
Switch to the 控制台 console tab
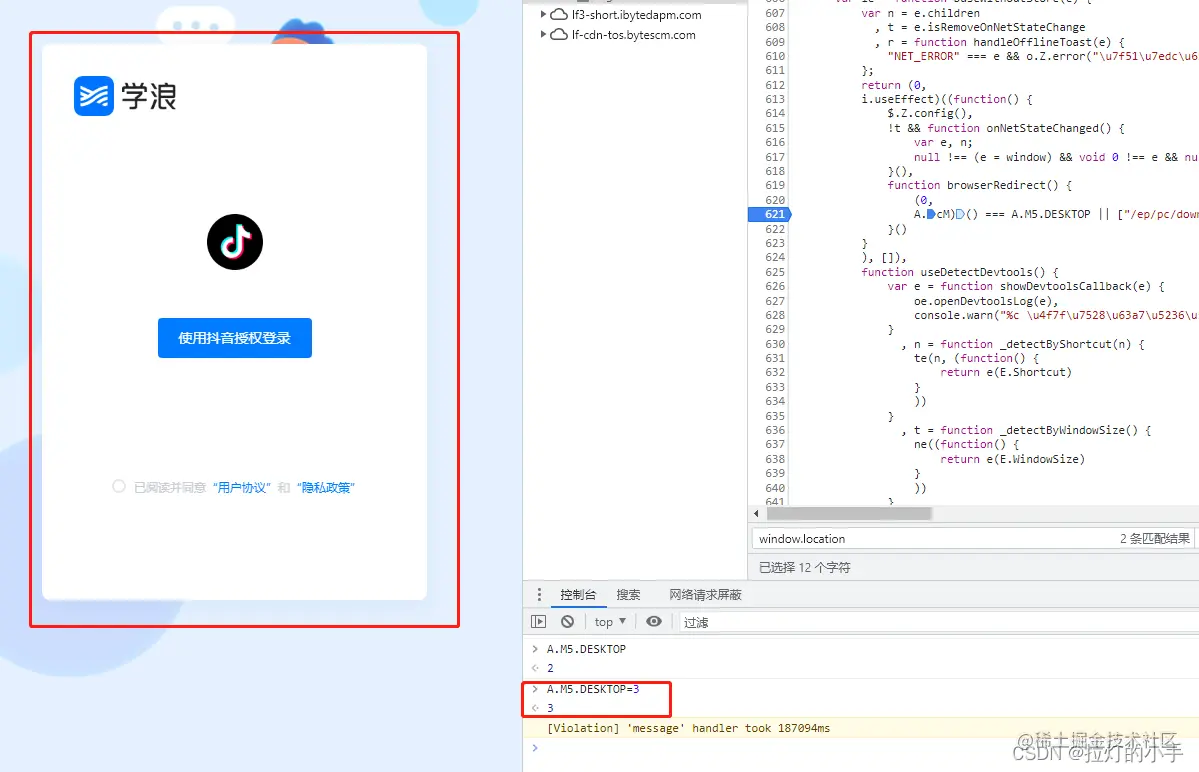(x=578, y=595)
